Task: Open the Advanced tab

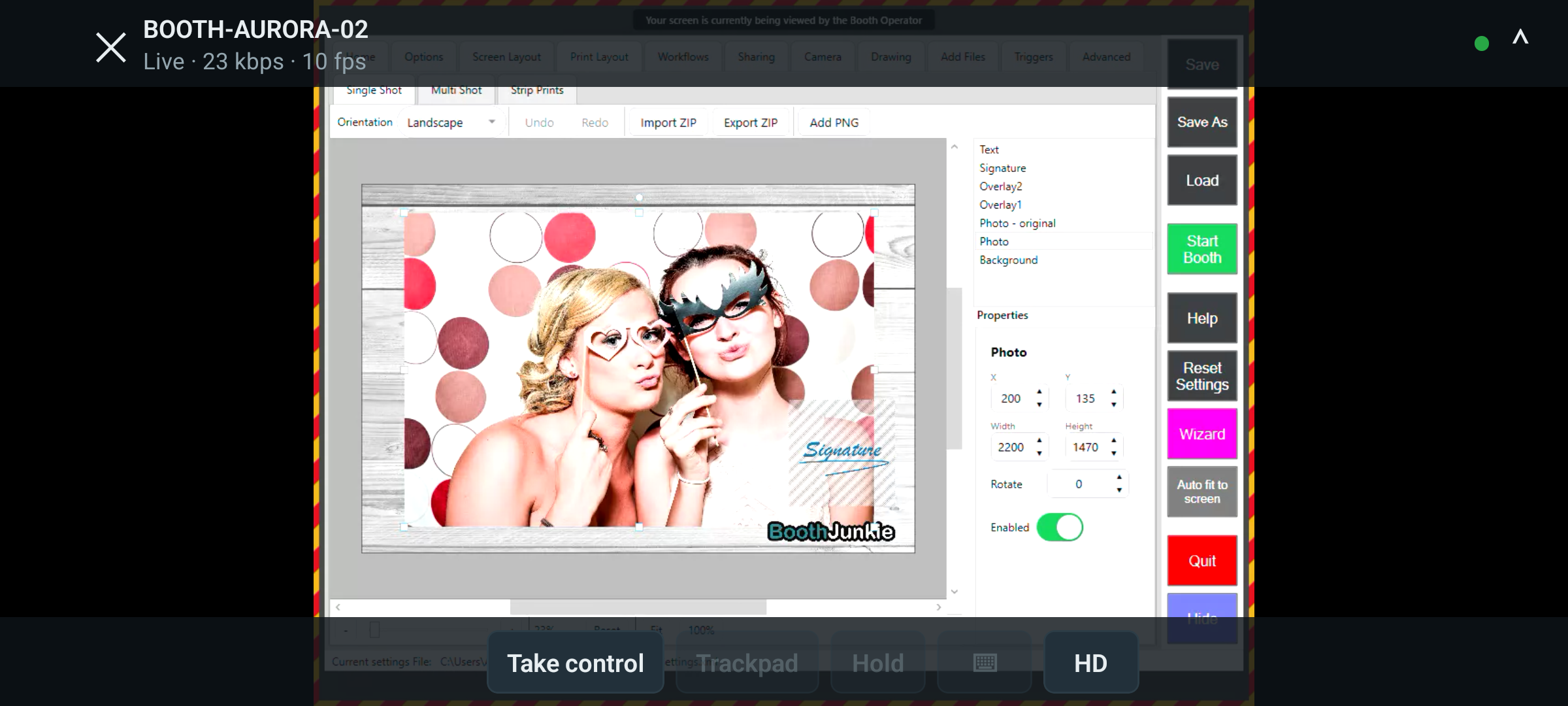Action: (1106, 57)
